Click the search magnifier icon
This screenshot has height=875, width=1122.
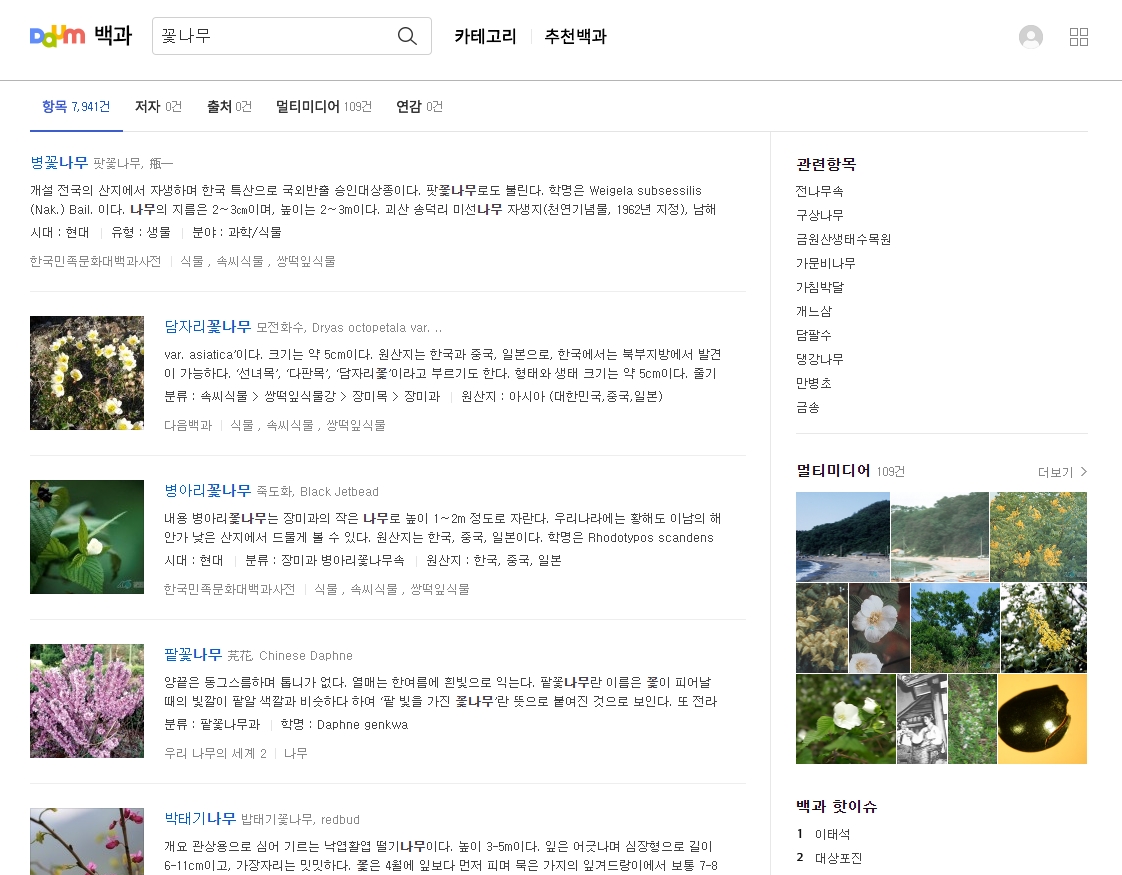click(x=406, y=35)
